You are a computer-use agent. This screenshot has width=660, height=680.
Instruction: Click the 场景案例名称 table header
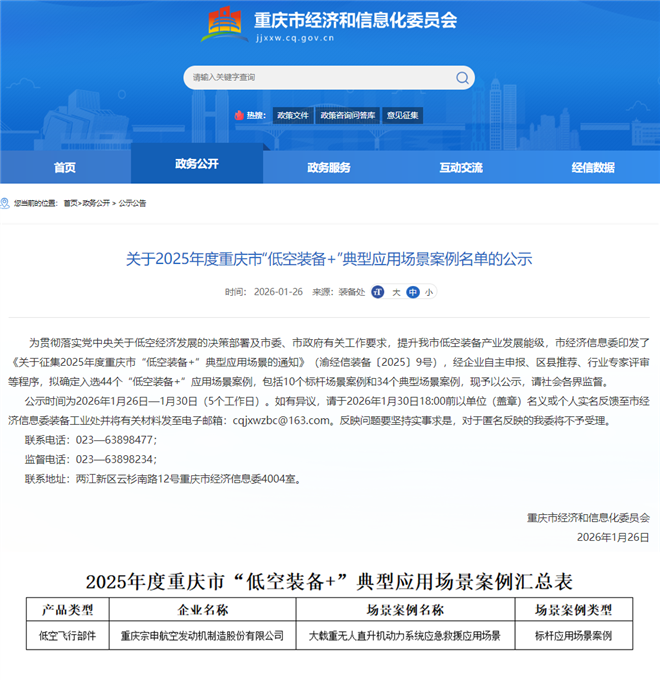405,610
